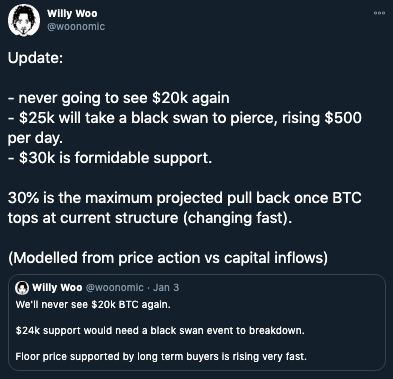
Task: Click the 'per day.' text
Action: (35, 138)
